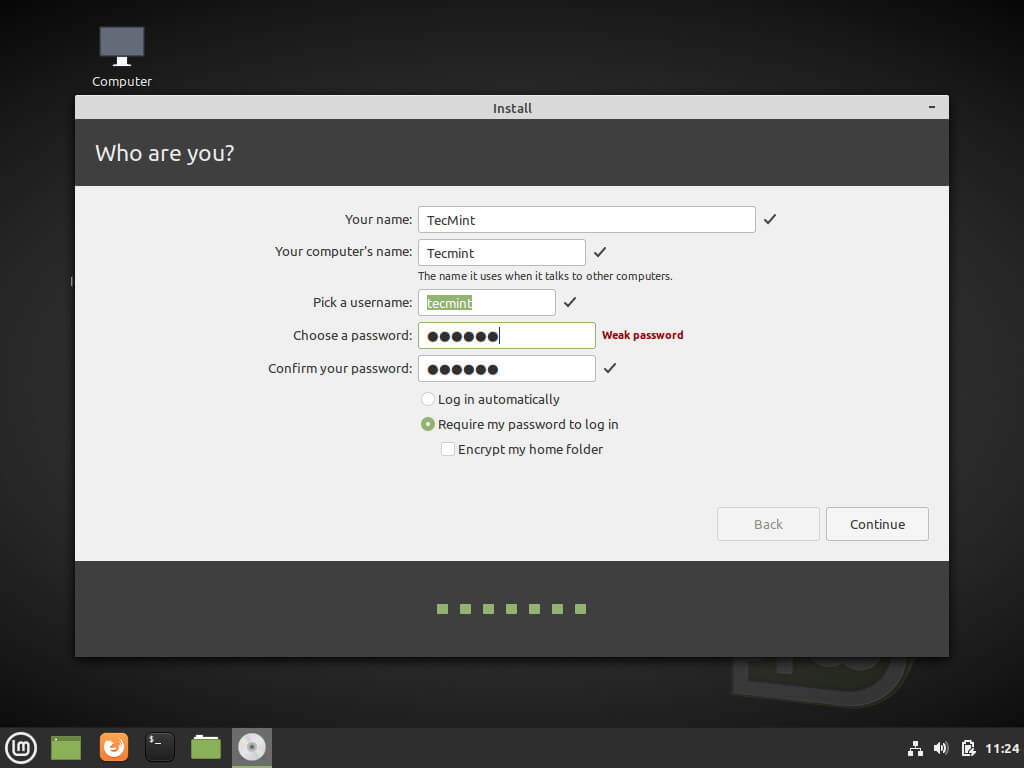The image size is (1024, 768).
Task: Click the Install window title bar
Action: pyautogui.click(x=512, y=108)
